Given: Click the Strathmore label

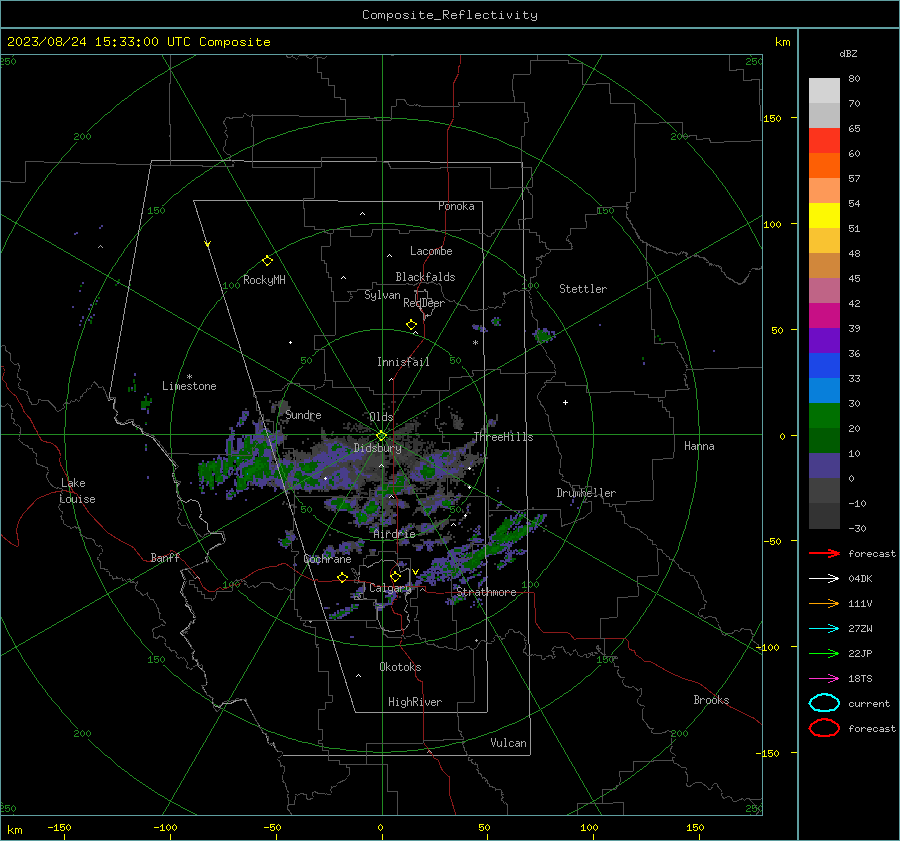Looking at the screenshot, I should [x=486, y=592].
